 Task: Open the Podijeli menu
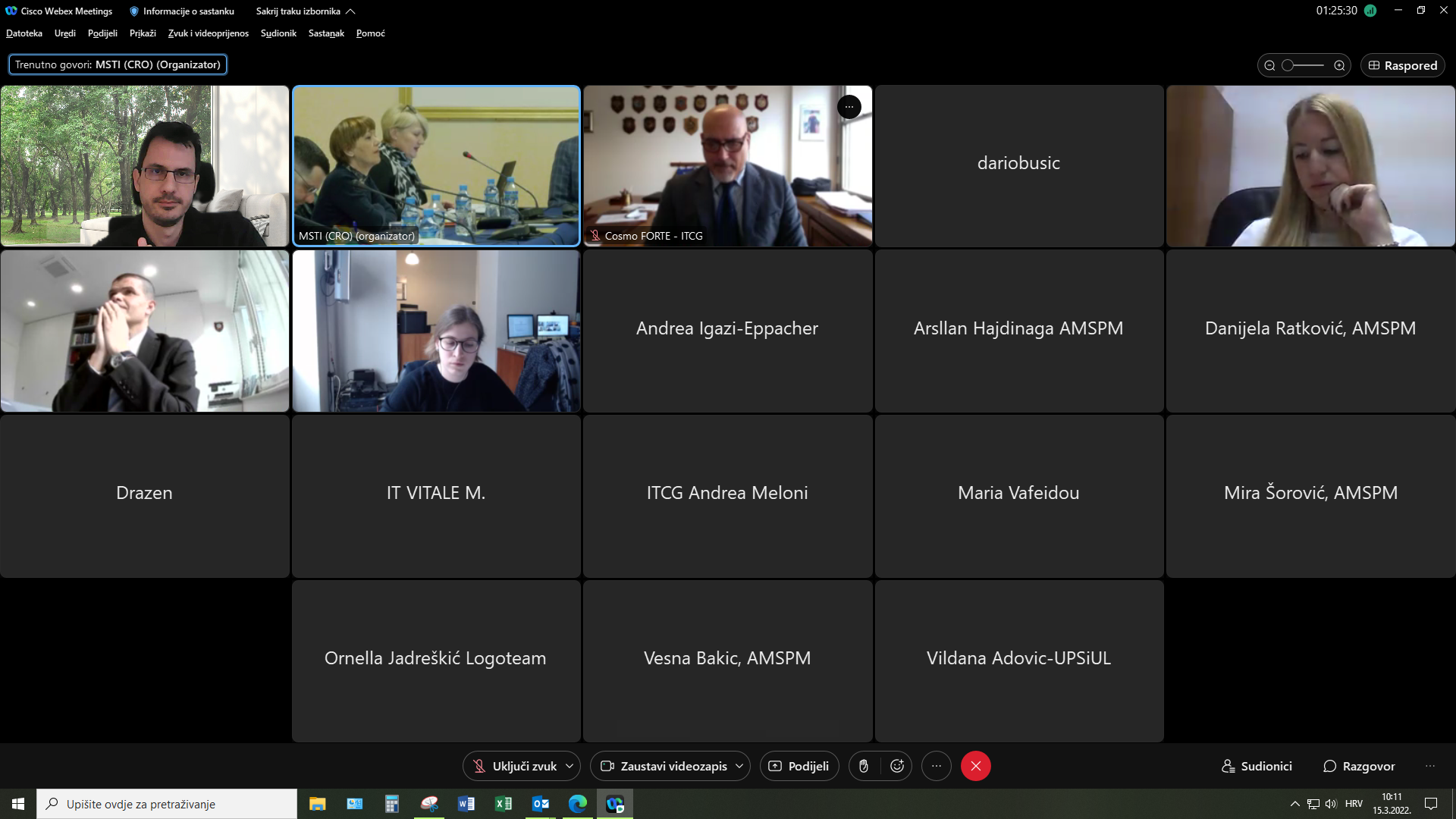(102, 33)
